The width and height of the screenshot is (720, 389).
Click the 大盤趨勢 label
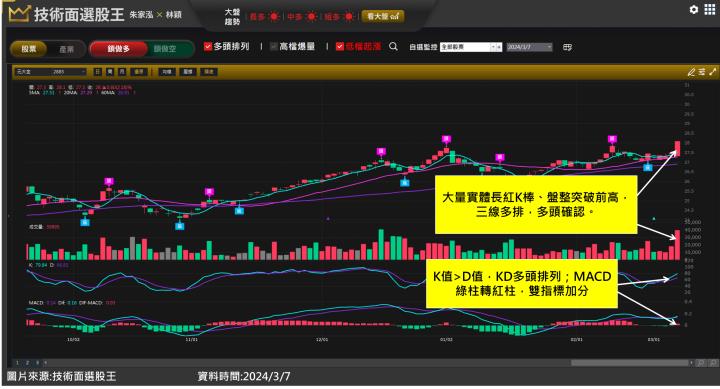click(232, 17)
